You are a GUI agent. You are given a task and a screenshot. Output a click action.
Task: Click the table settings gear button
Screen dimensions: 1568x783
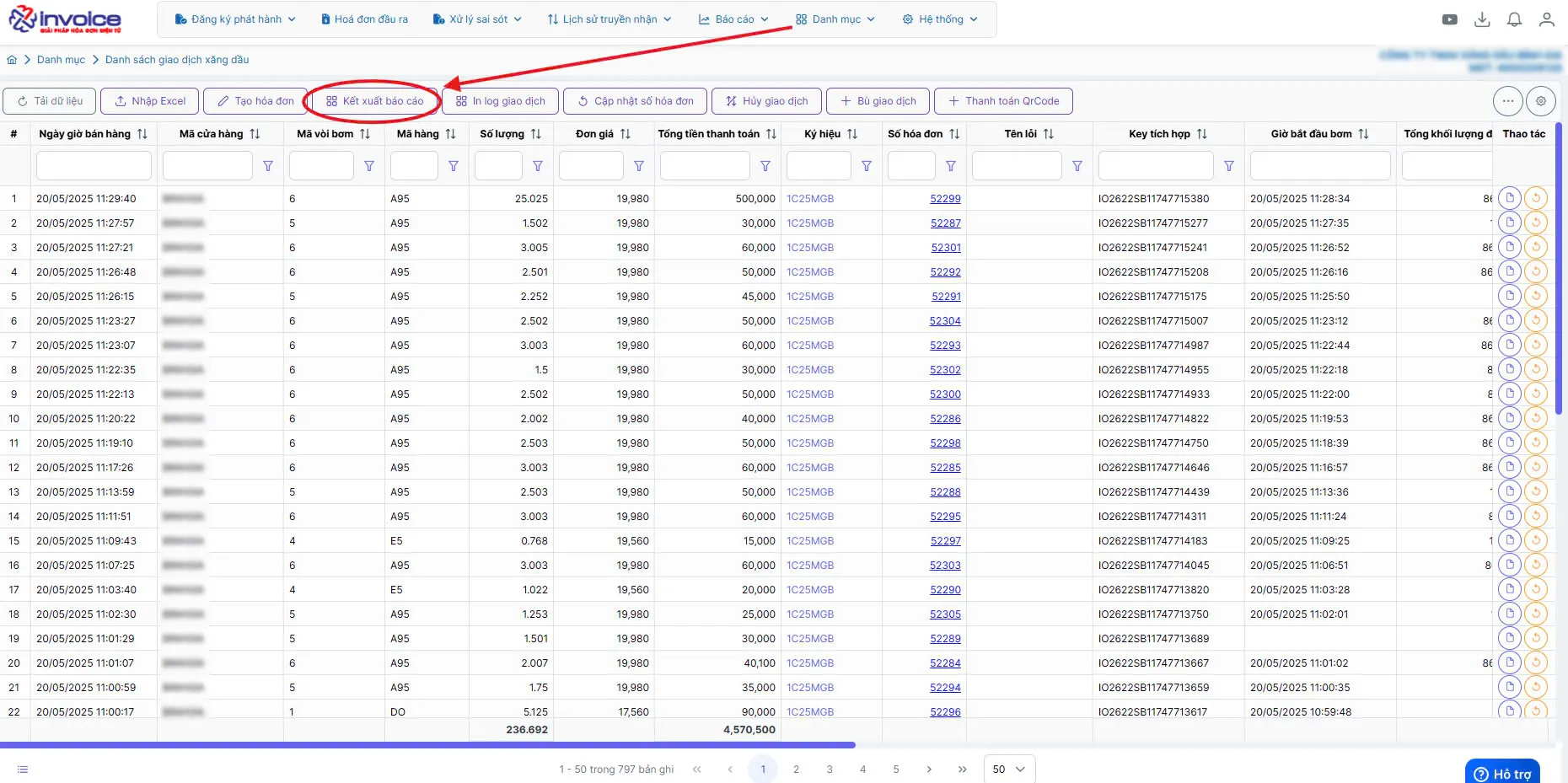[x=1541, y=101]
